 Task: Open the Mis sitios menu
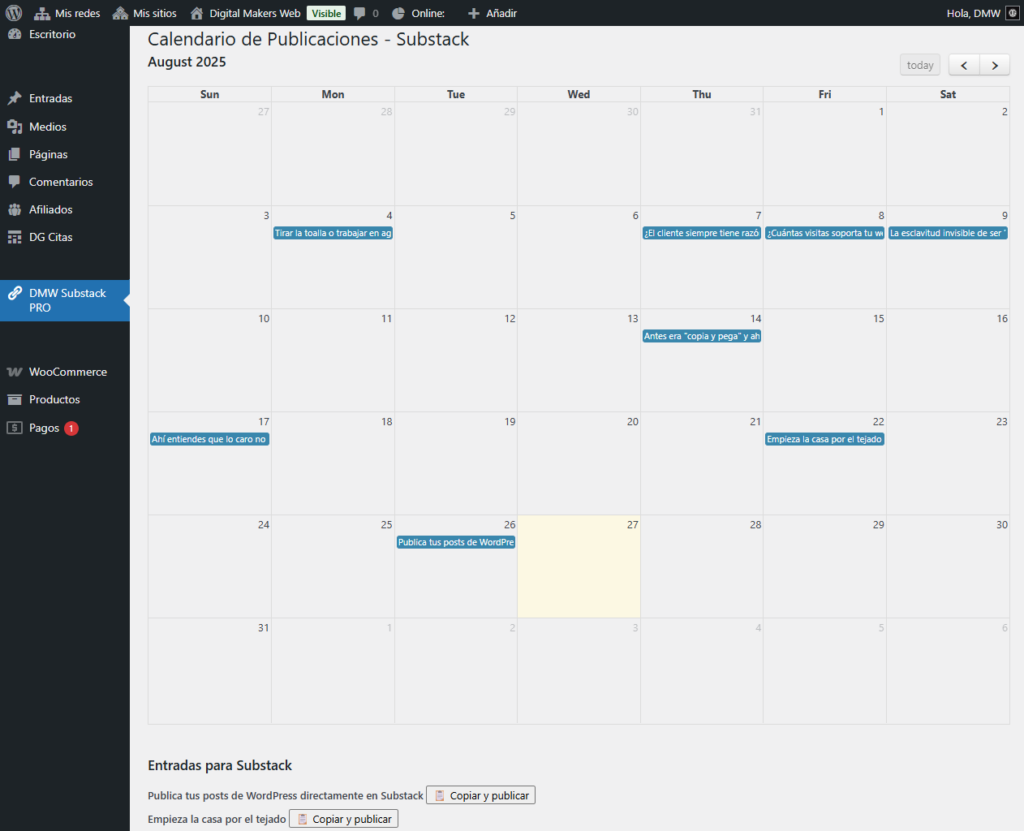click(143, 13)
